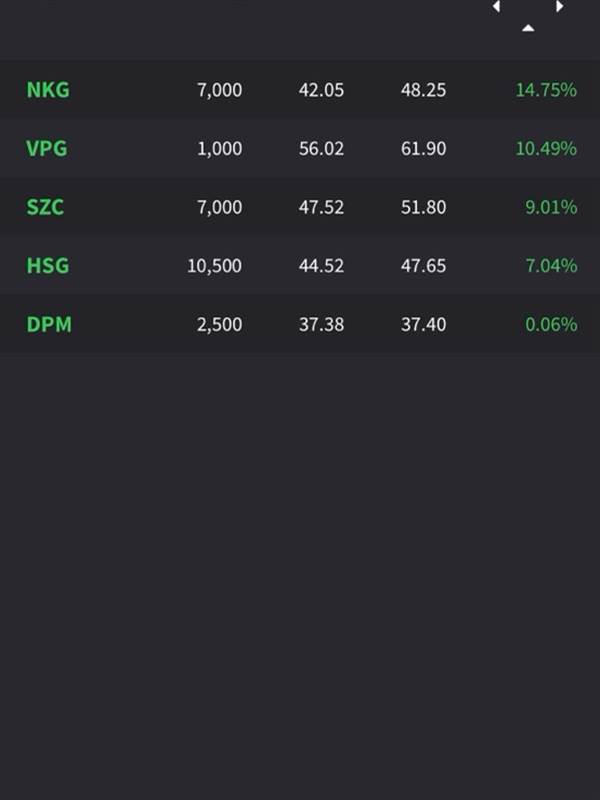Select the 9.01% change figure
The width and height of the screenshot is (600, 800).
552,207
